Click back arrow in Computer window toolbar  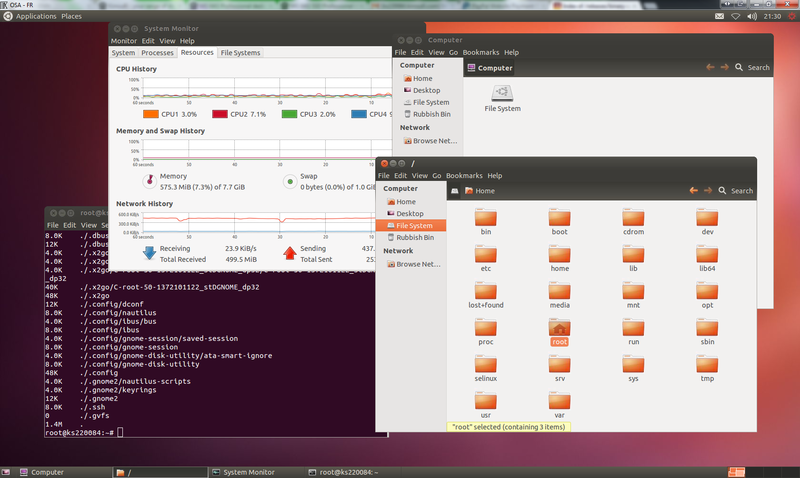(x=710, y=67)
